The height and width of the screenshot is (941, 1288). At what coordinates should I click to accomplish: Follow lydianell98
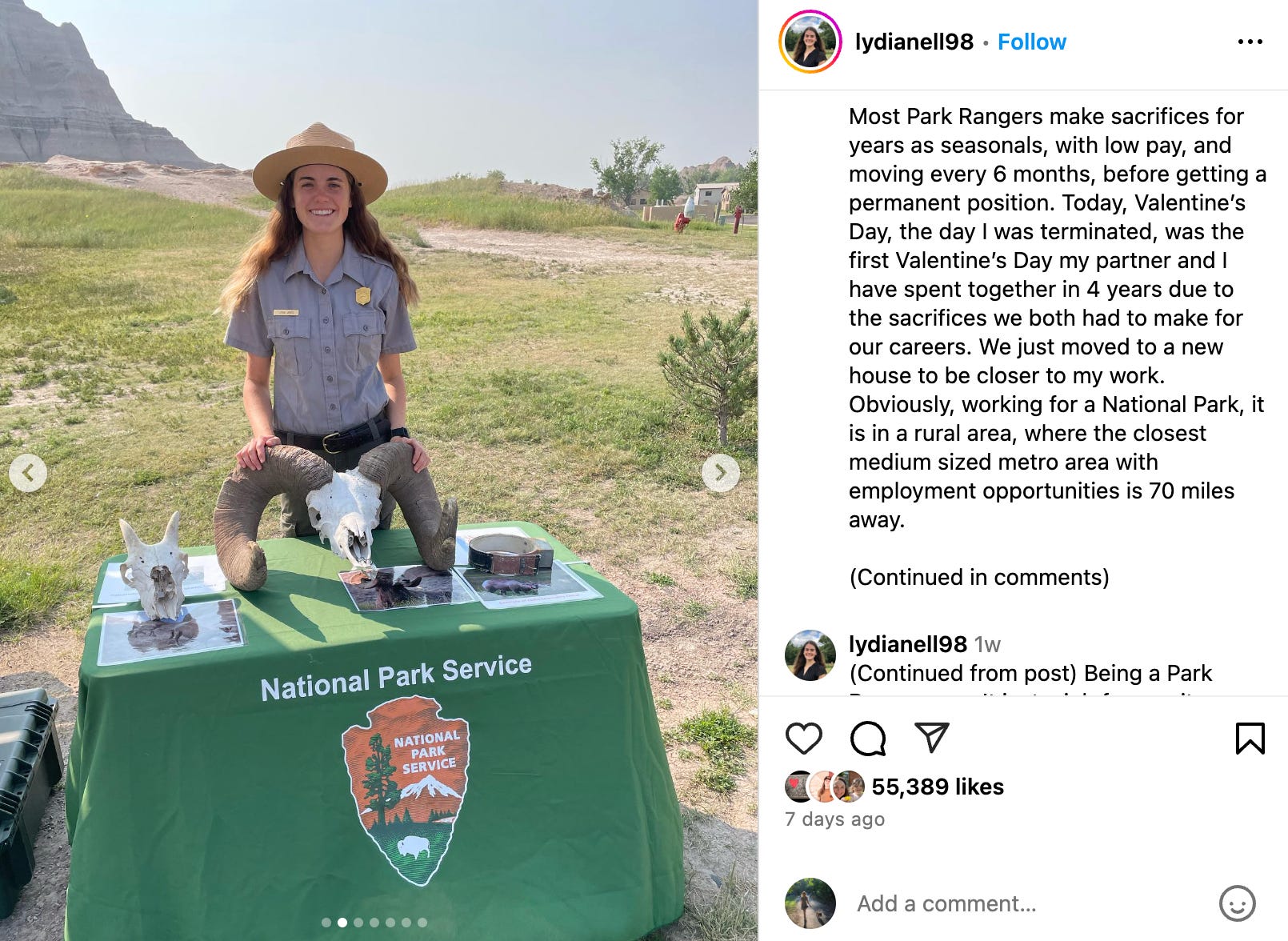[1031, 42]
